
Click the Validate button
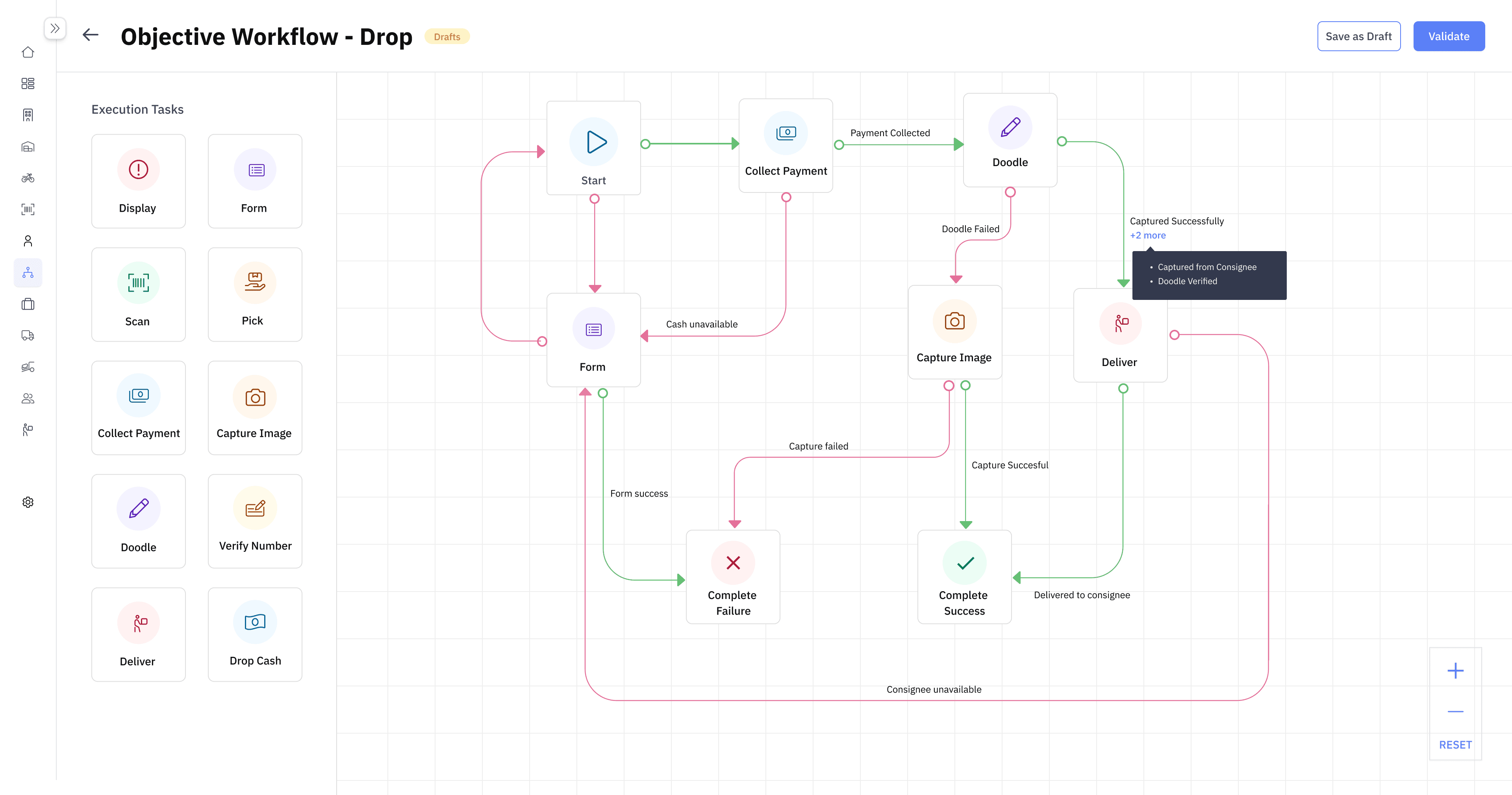pyautogui.click(x=1448, y=36)
